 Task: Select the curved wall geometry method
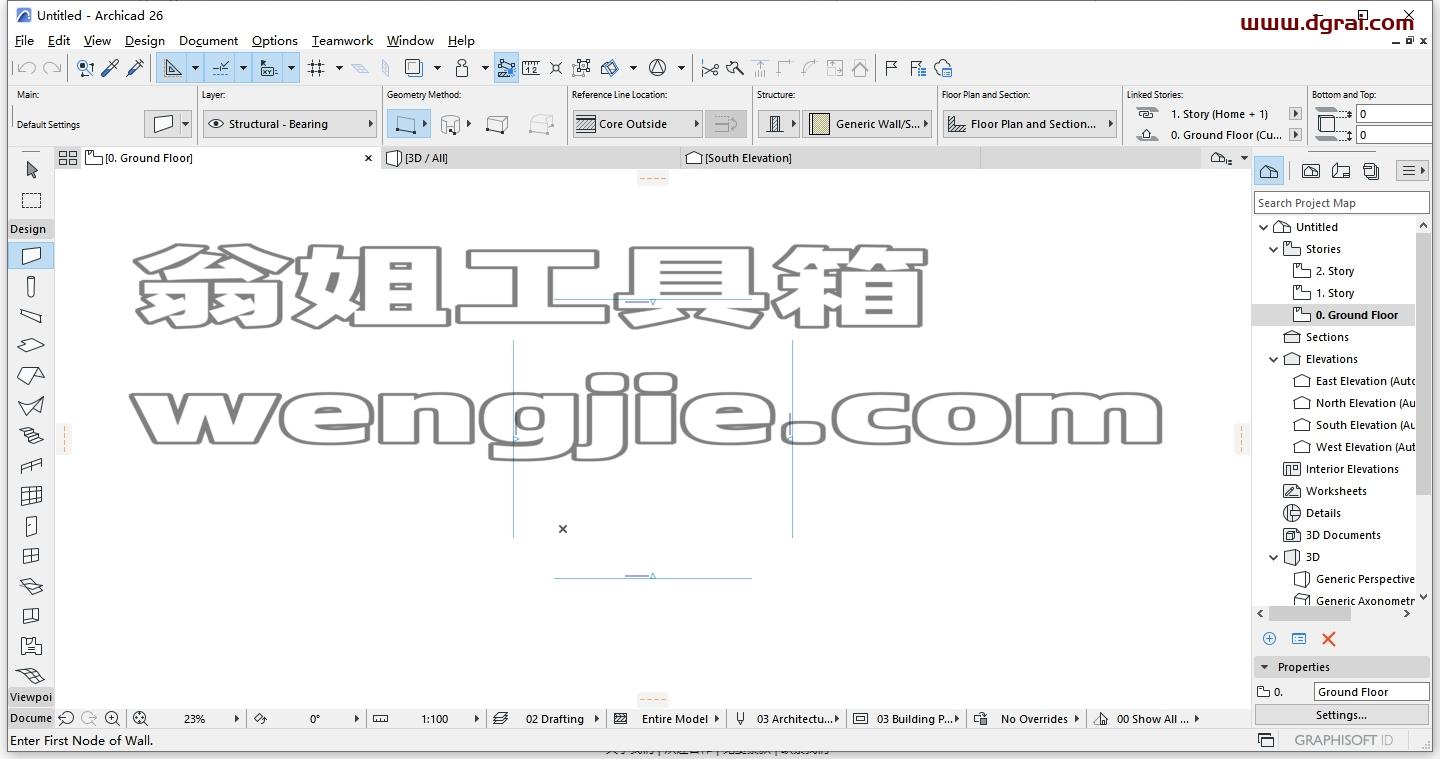click(450, 124)
